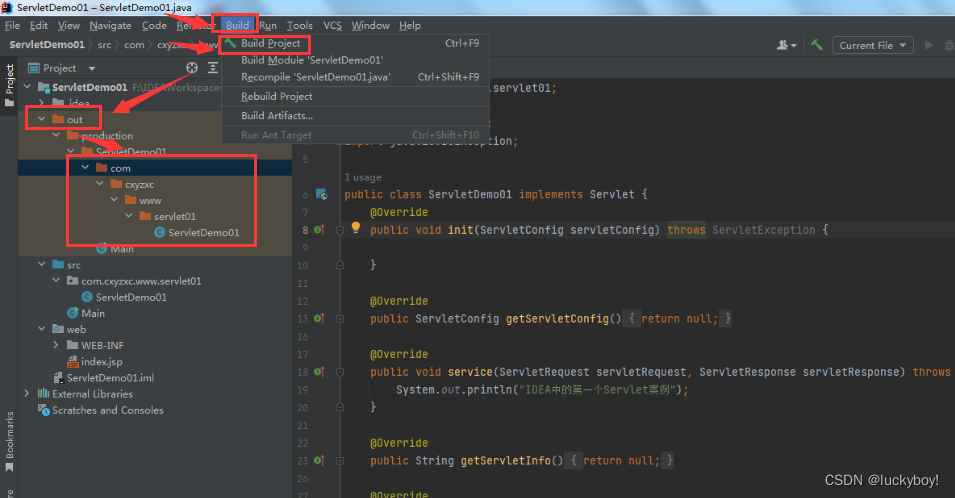
Task: Click the '1 usage' inlay hint
Action: tap(363, 177)
